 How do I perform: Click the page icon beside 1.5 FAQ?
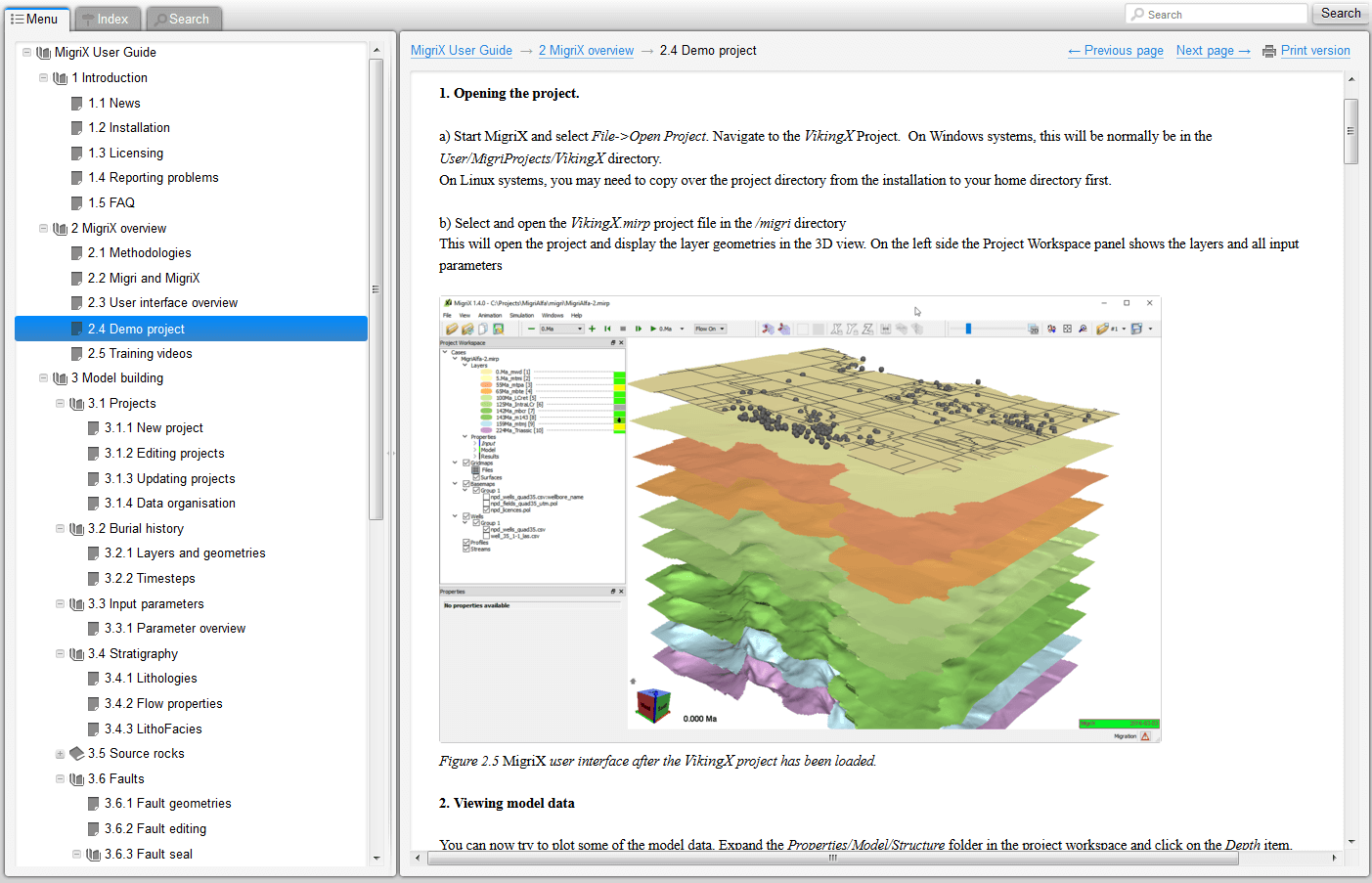coord(76,203)
